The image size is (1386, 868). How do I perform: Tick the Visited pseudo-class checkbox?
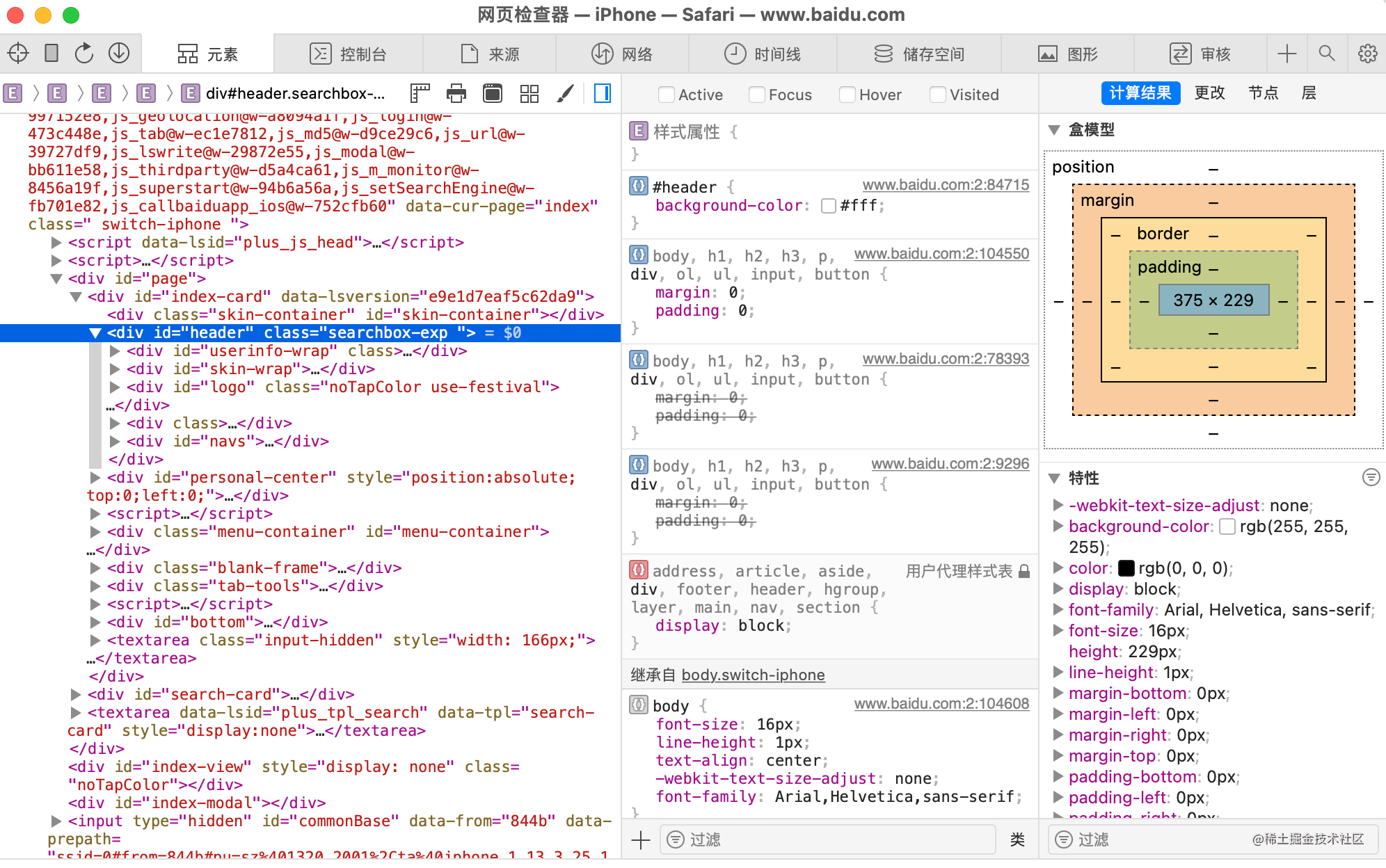(937, 95)
